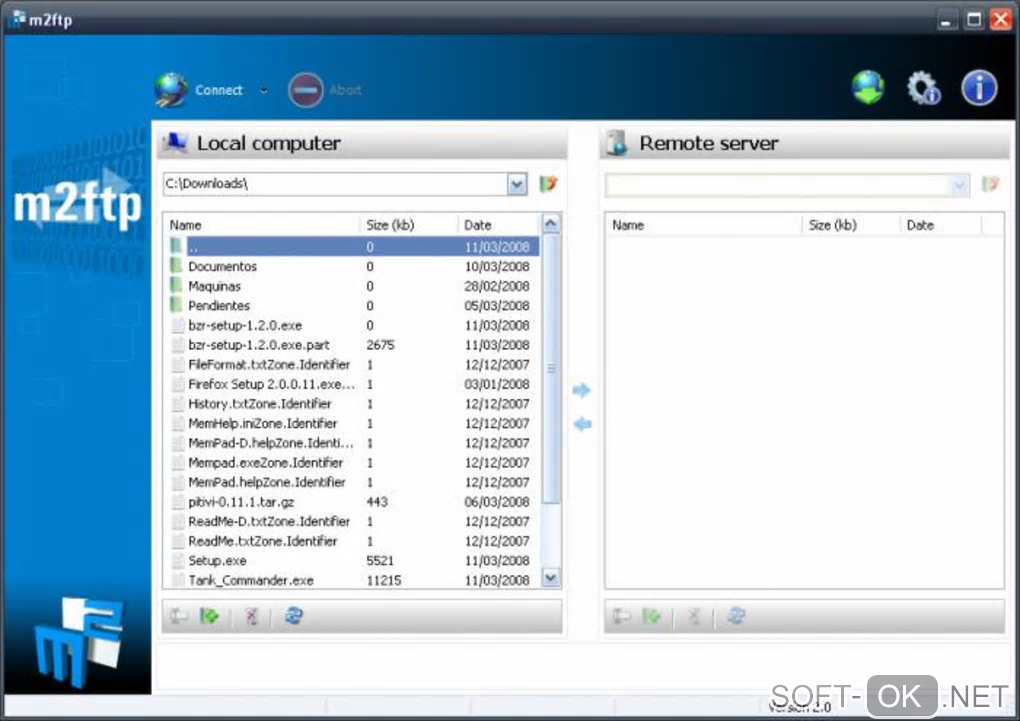Select the Pendientes folder
Screen dimensions: 1020x721
tap(353, 305)
